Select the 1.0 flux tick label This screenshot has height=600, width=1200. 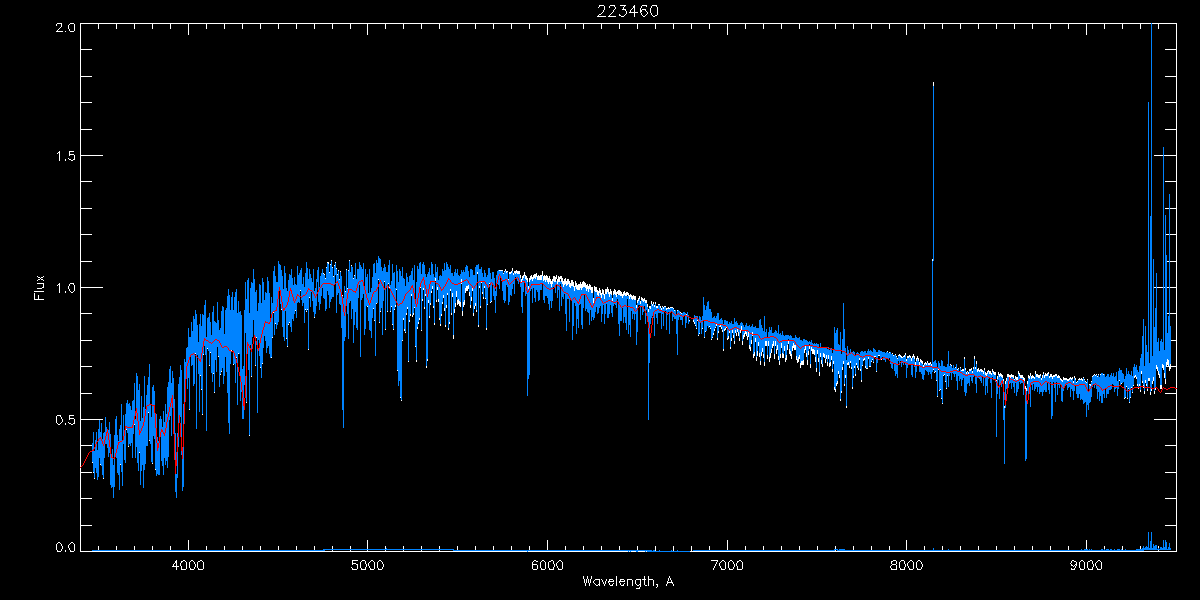pyautogui.click(x=63, y=288)
